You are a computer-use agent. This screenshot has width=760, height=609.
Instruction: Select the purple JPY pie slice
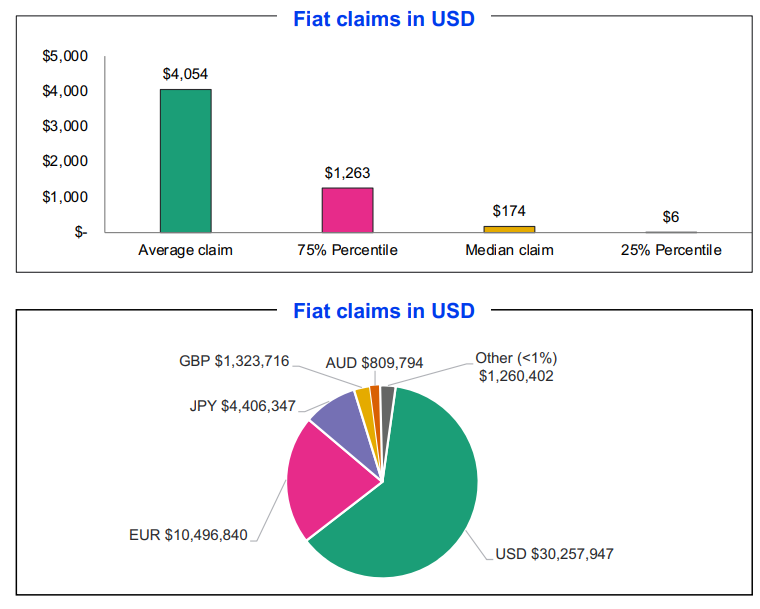[x=338, y=420]
